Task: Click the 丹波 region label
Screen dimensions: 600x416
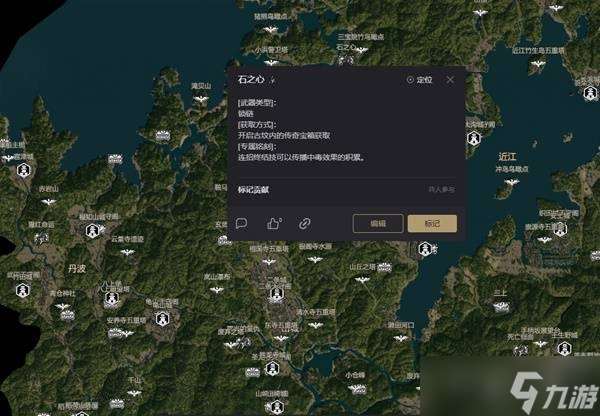Action: (77, 269)
